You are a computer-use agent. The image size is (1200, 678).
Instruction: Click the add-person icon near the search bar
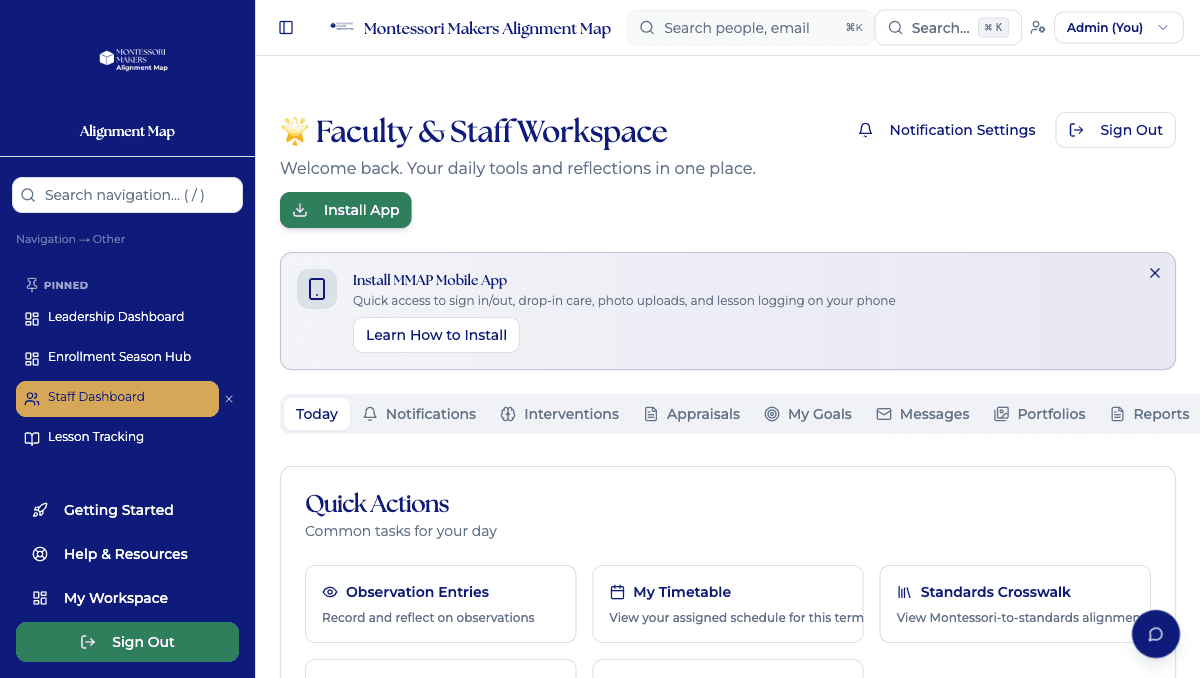(1038, 27)
